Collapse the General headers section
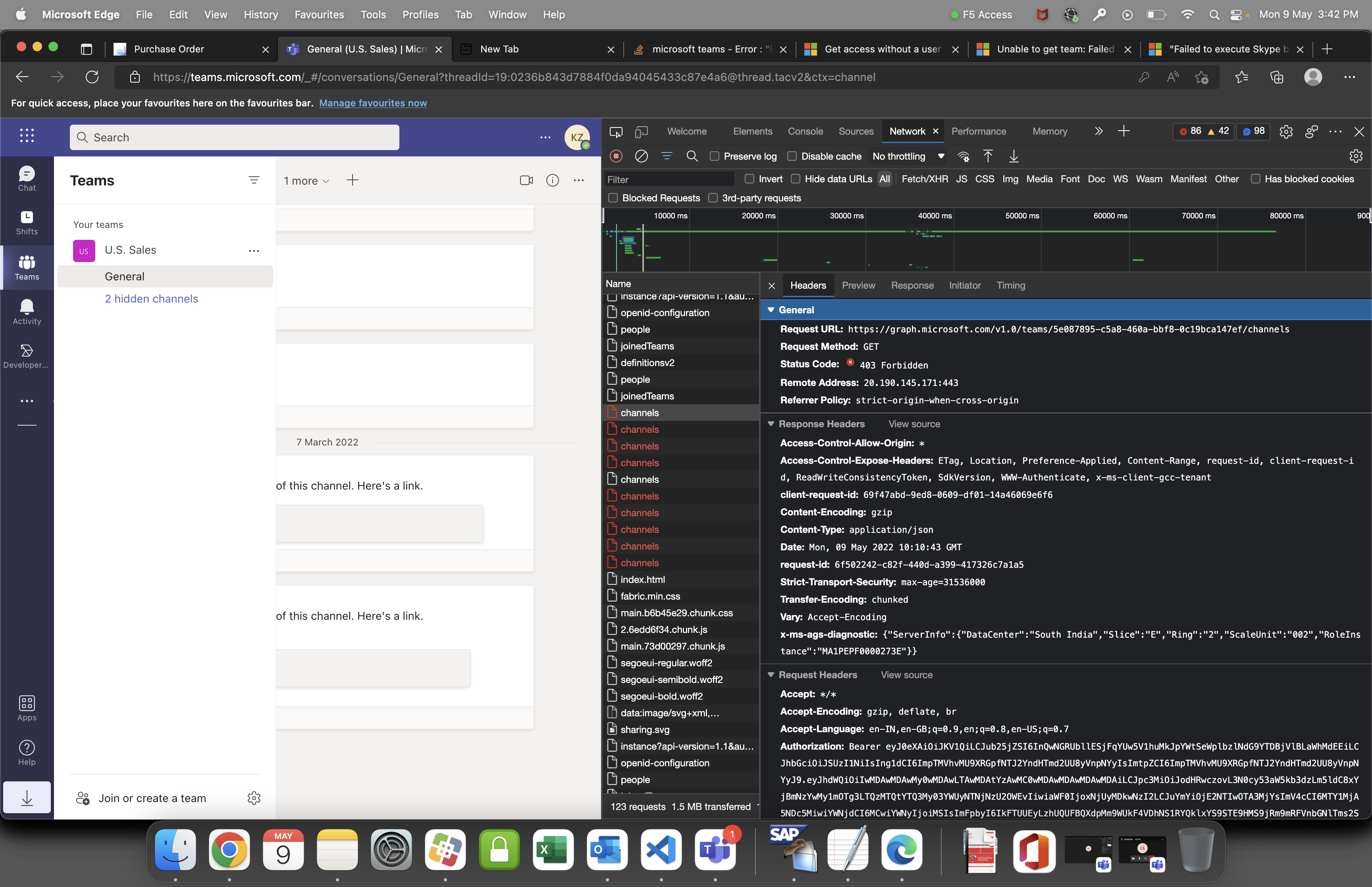The width and height of the screenshot is (1372, 887). coord(771,309)
